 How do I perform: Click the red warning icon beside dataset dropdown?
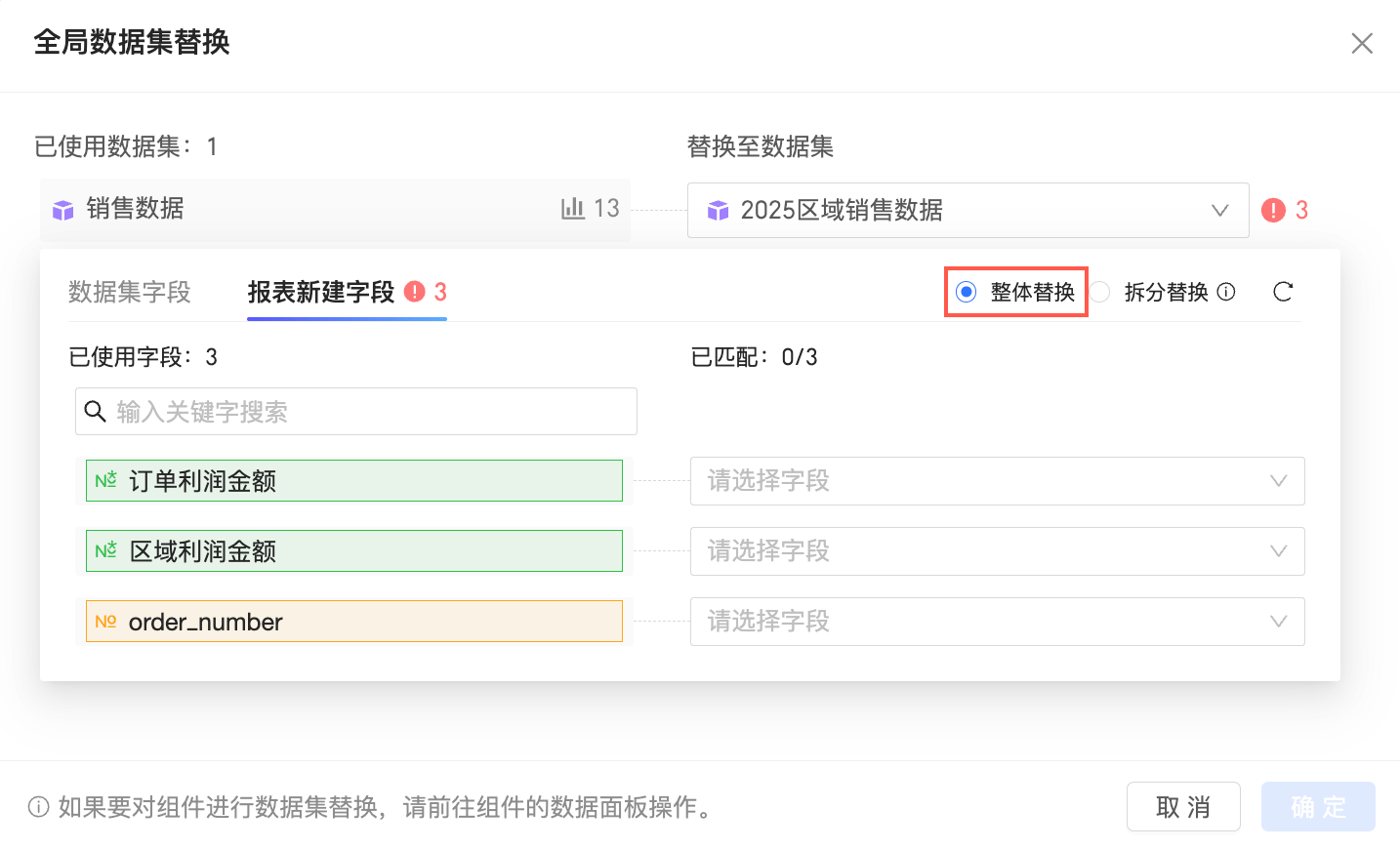(x=1273, y=210)
